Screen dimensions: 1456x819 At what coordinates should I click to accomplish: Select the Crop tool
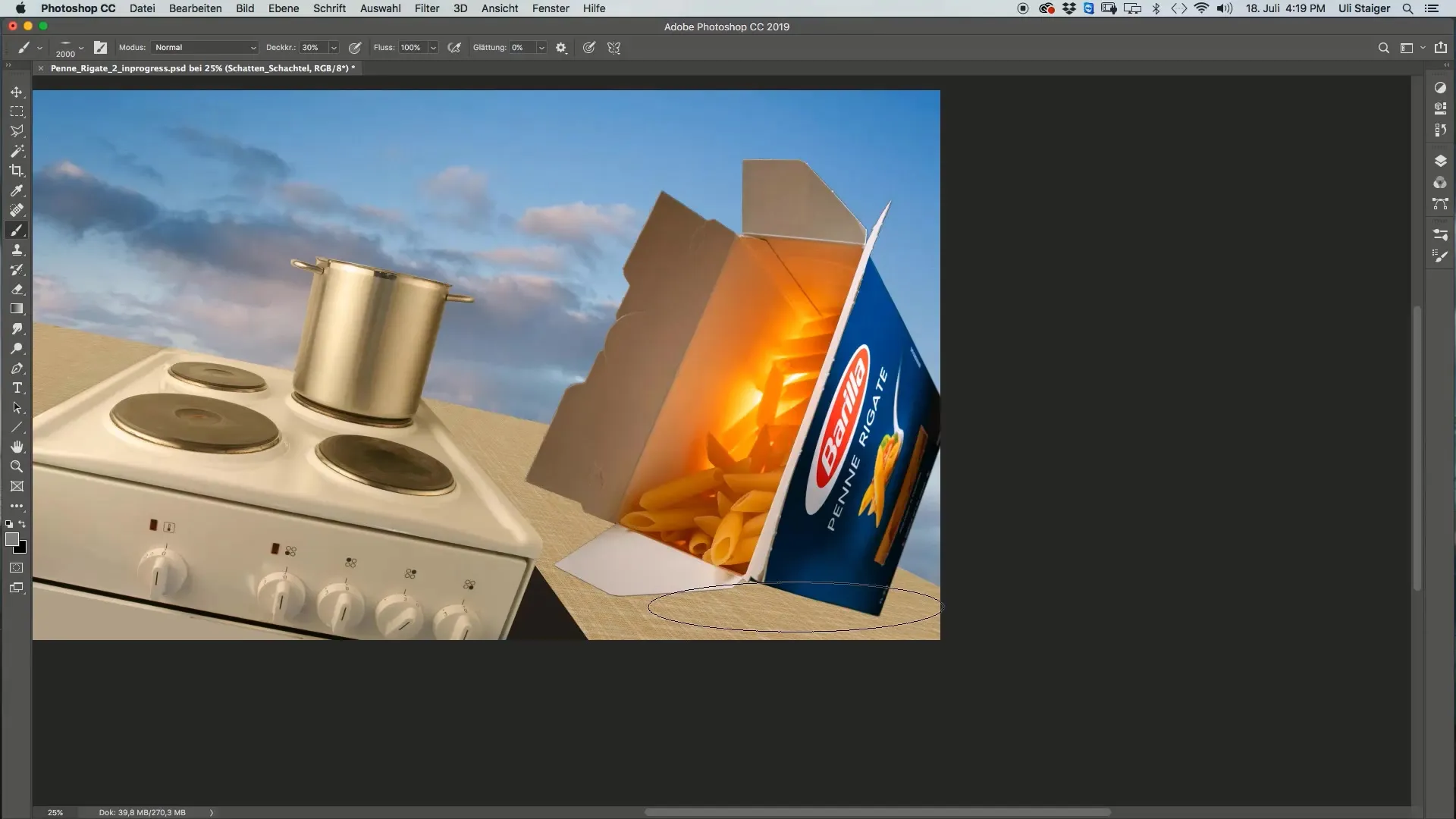pos(17,171)
